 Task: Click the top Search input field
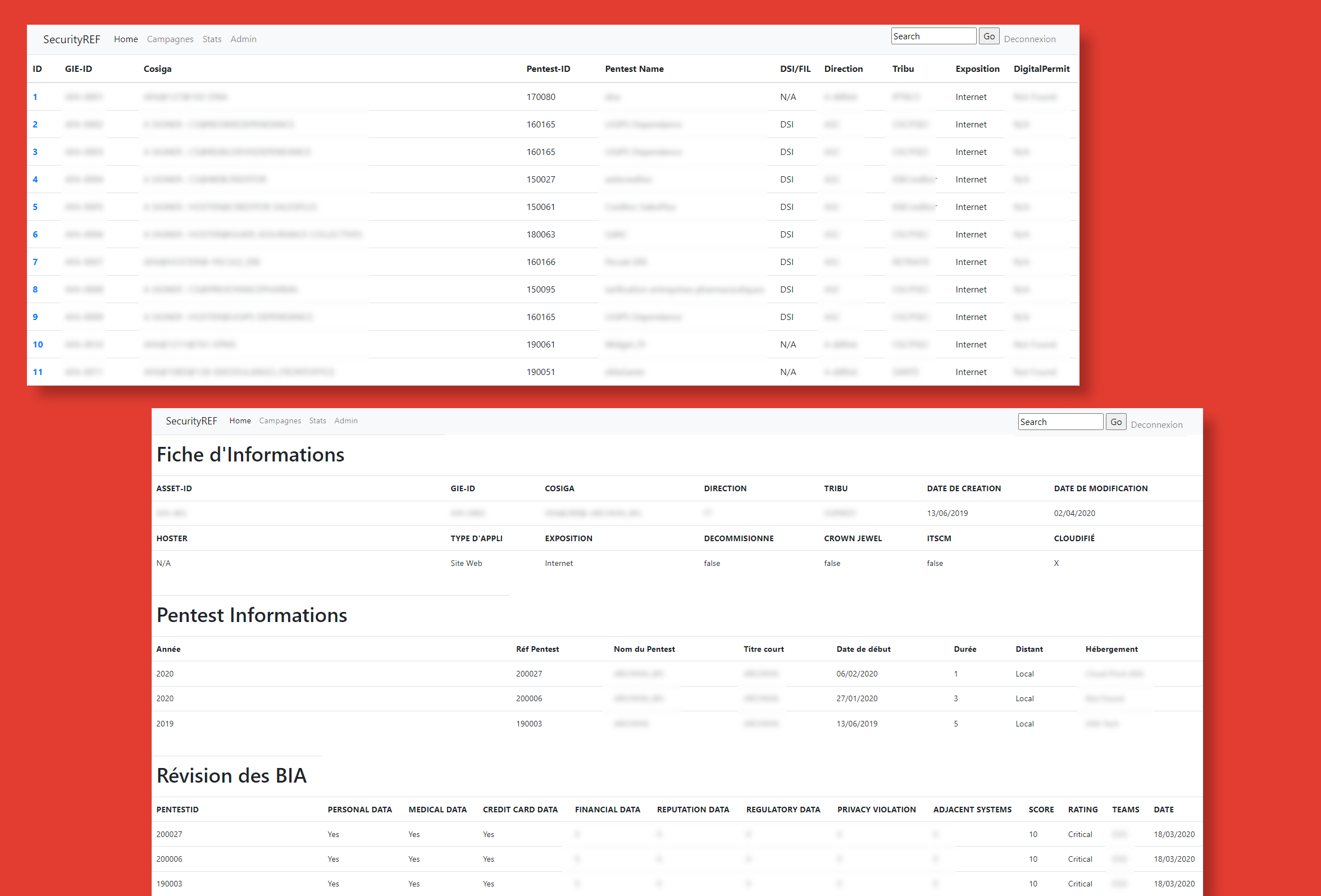pyautogui.click(x=933, y=36)
